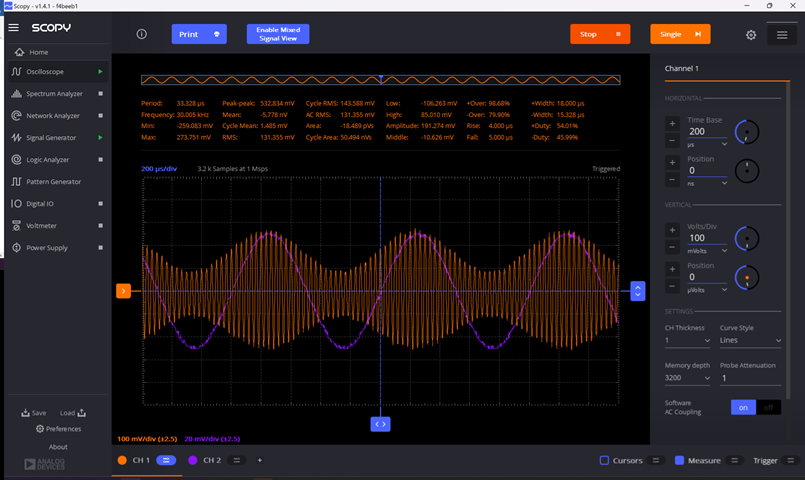Select channel CH 2
The width and height of the screenshot is (805, 480).
pyautogui.click(x=205, y=460)
